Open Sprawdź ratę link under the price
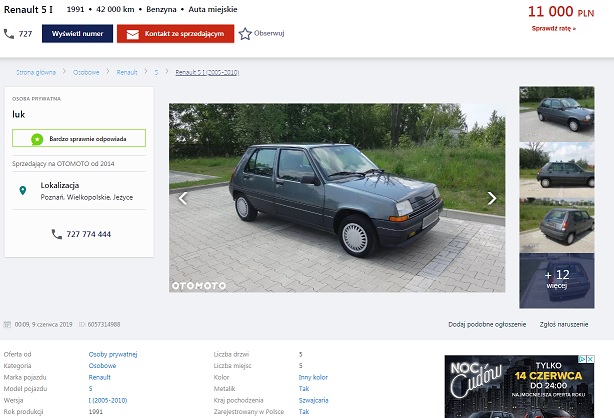This screenshot has height=418, width=614. click(554, 29)
